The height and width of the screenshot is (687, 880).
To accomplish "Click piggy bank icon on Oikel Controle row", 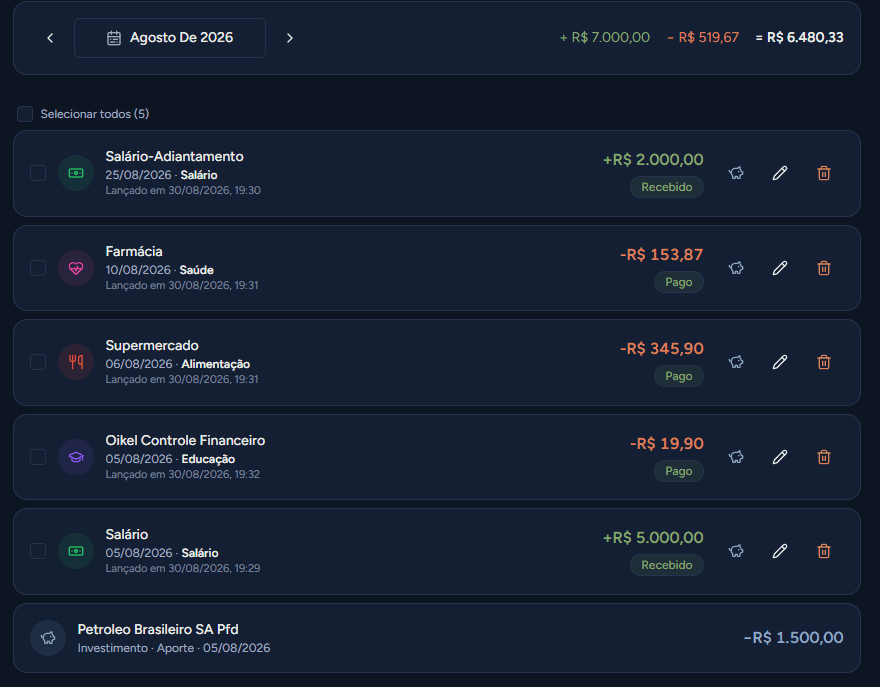I will pos(736,457).
